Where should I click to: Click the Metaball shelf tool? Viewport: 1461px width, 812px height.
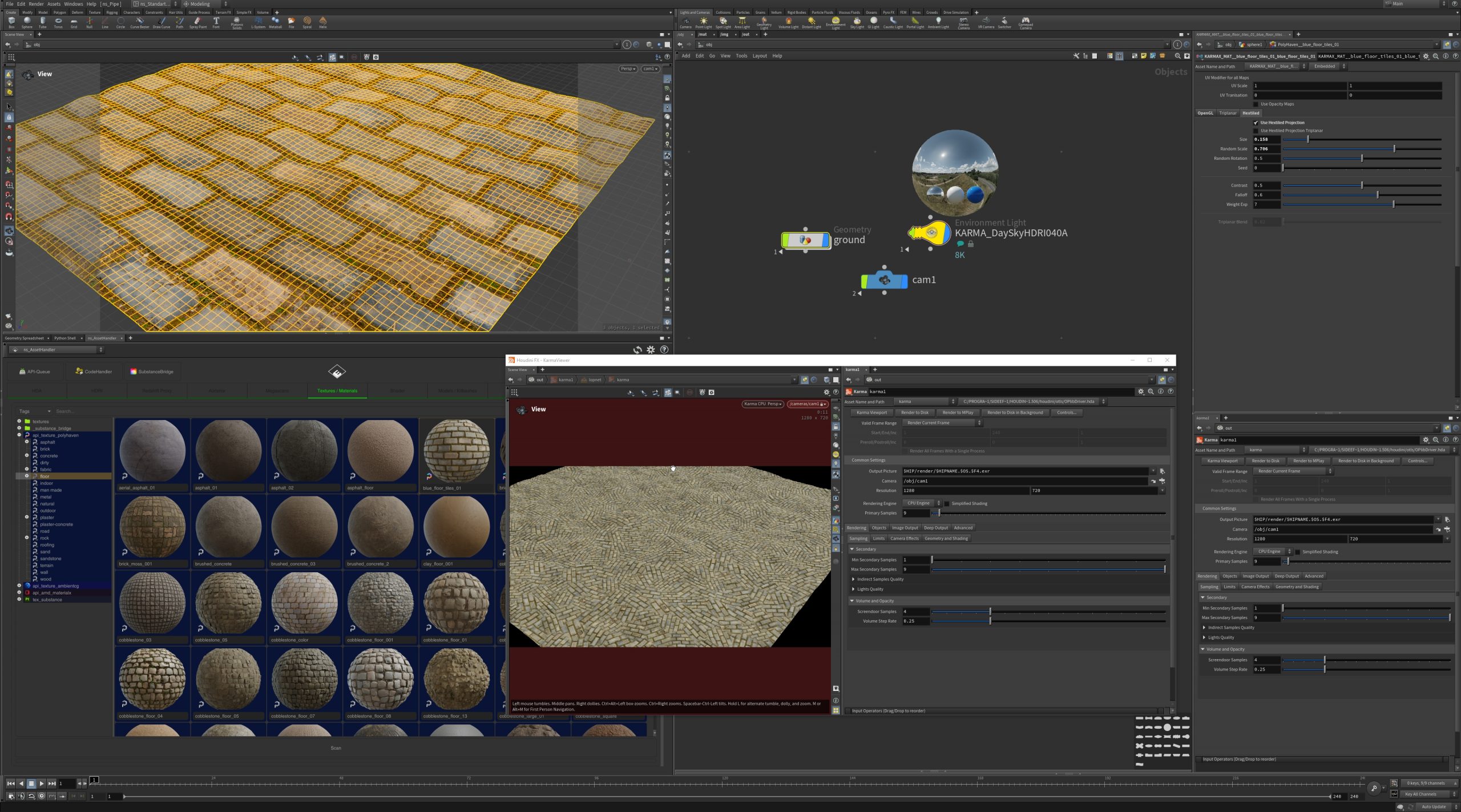pyautogui.click(x=275, y=22)
